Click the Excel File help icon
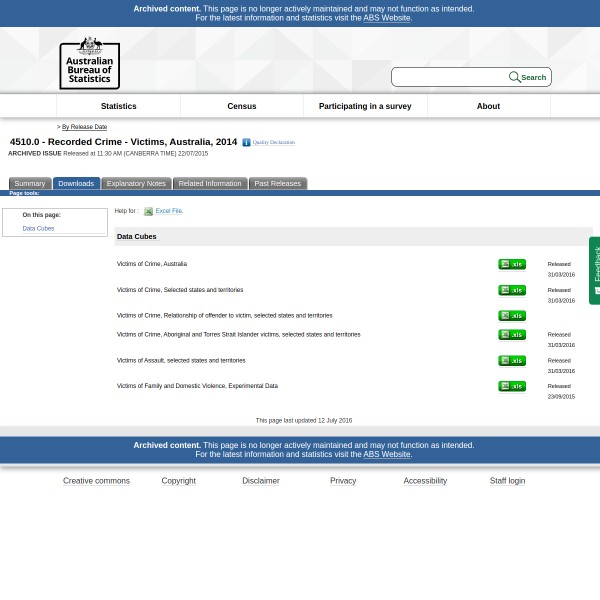This screenshot has height=600, width=600. pyautogui.click(x=148, y=212)
